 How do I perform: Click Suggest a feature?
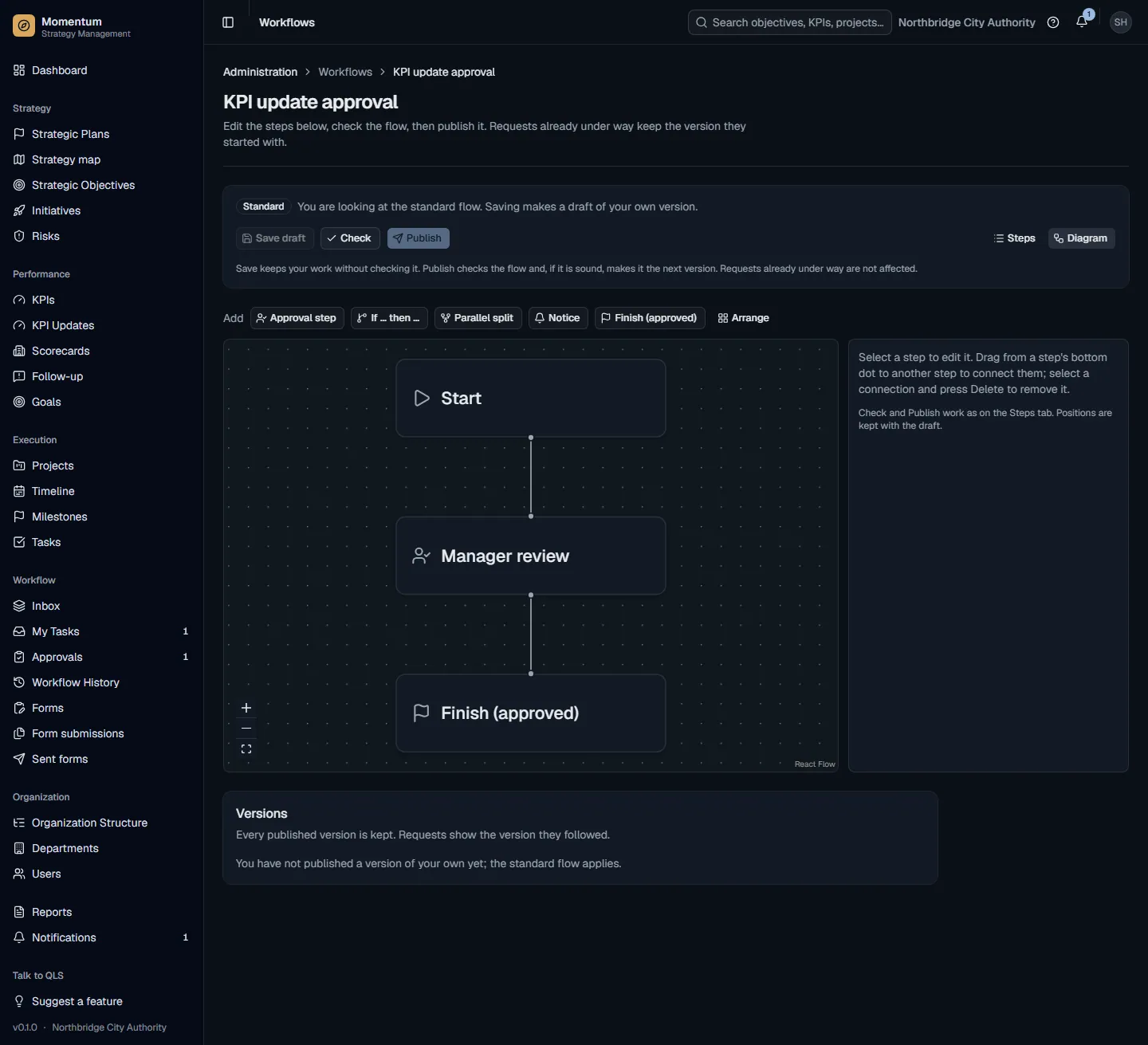tap(101, 1001)
